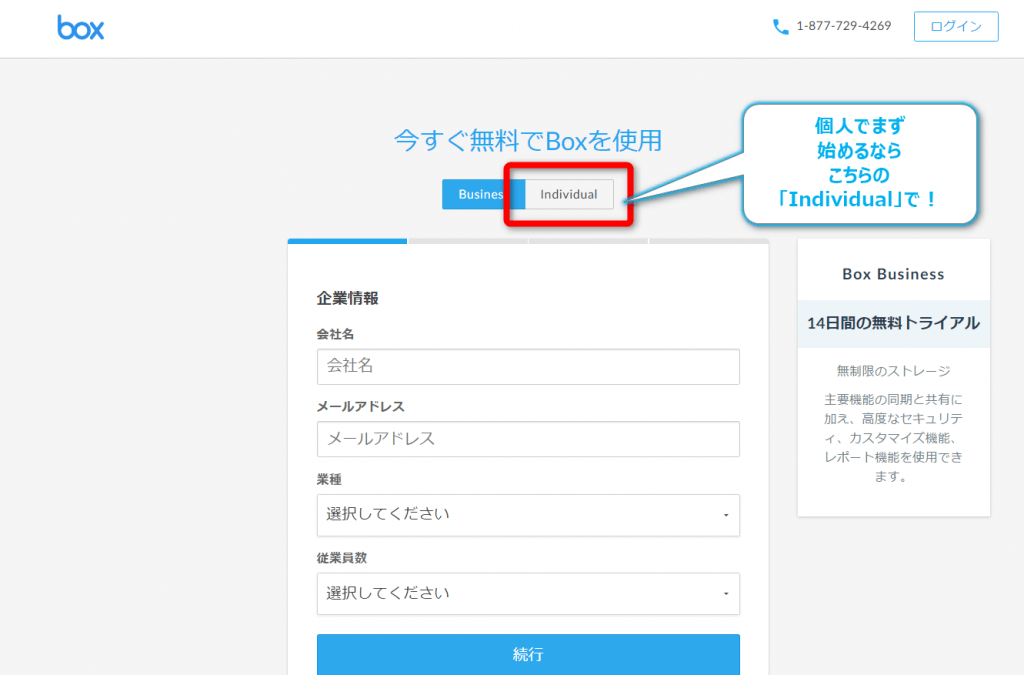Select the Individual plan toggle
Viewport: 1024px width, 675px height.
pyautogui.click(x=569, y=194)
